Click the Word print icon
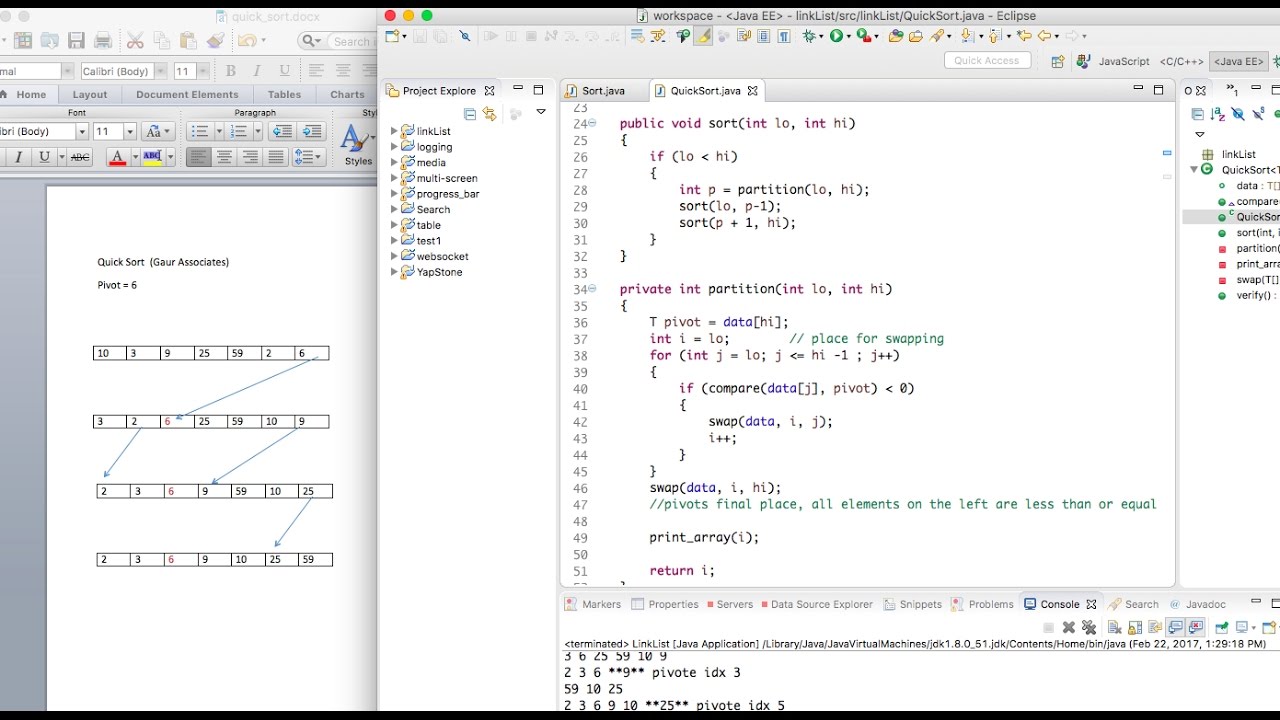 [102, 41]
